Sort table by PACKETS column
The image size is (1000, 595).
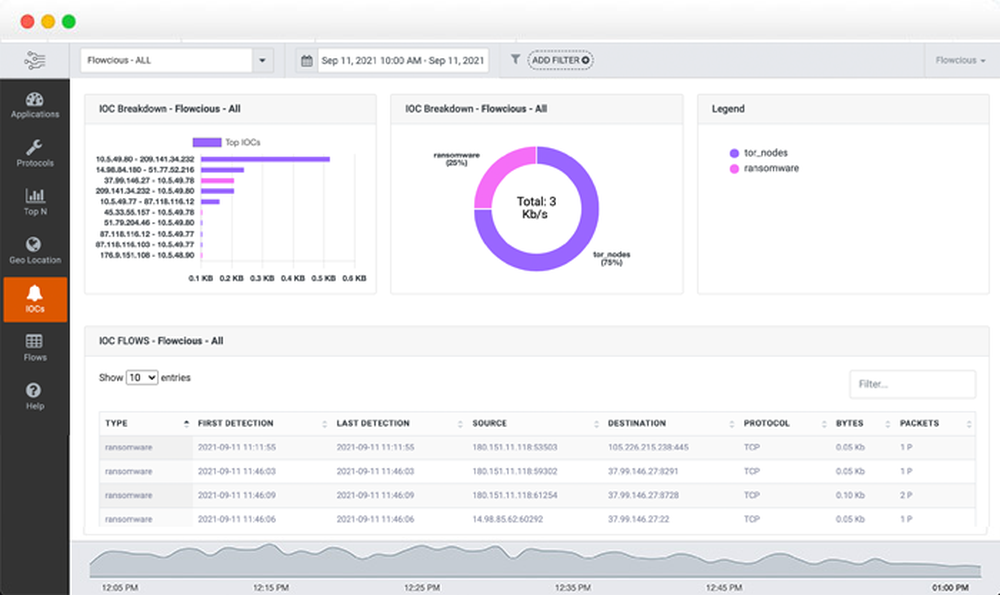(x=935, y=423)
